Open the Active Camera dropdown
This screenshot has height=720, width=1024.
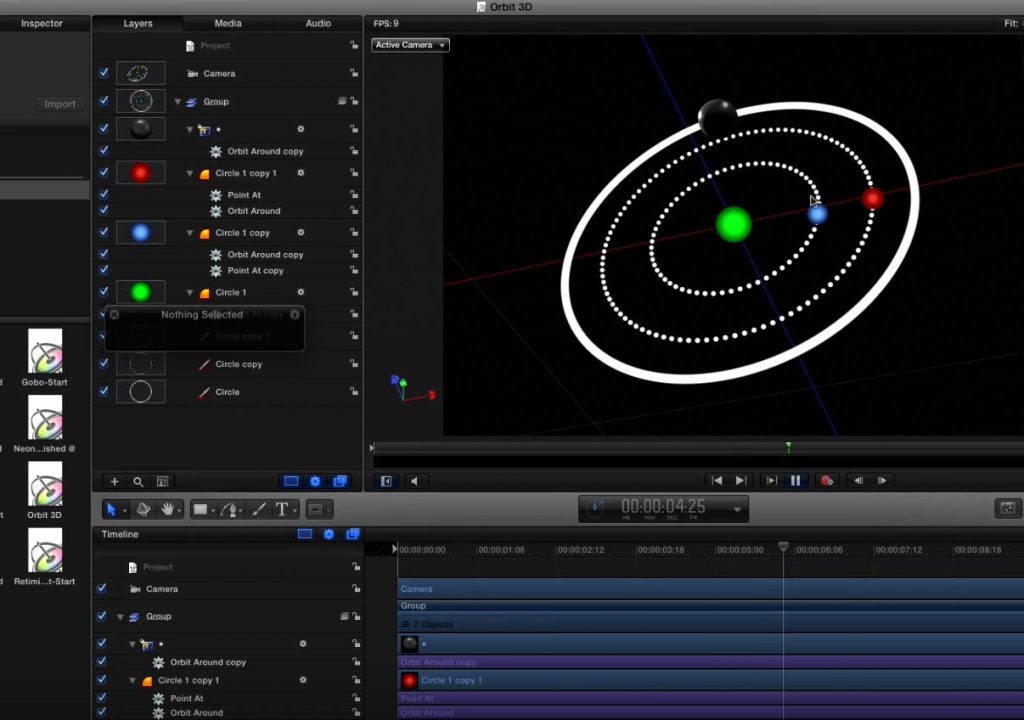click(x=410, y=45)
